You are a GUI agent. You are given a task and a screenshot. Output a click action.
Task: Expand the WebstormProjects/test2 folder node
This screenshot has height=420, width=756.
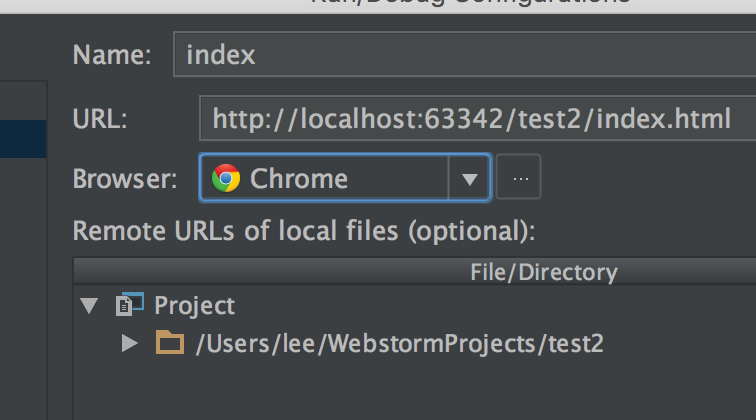click(x=129, y=344)
